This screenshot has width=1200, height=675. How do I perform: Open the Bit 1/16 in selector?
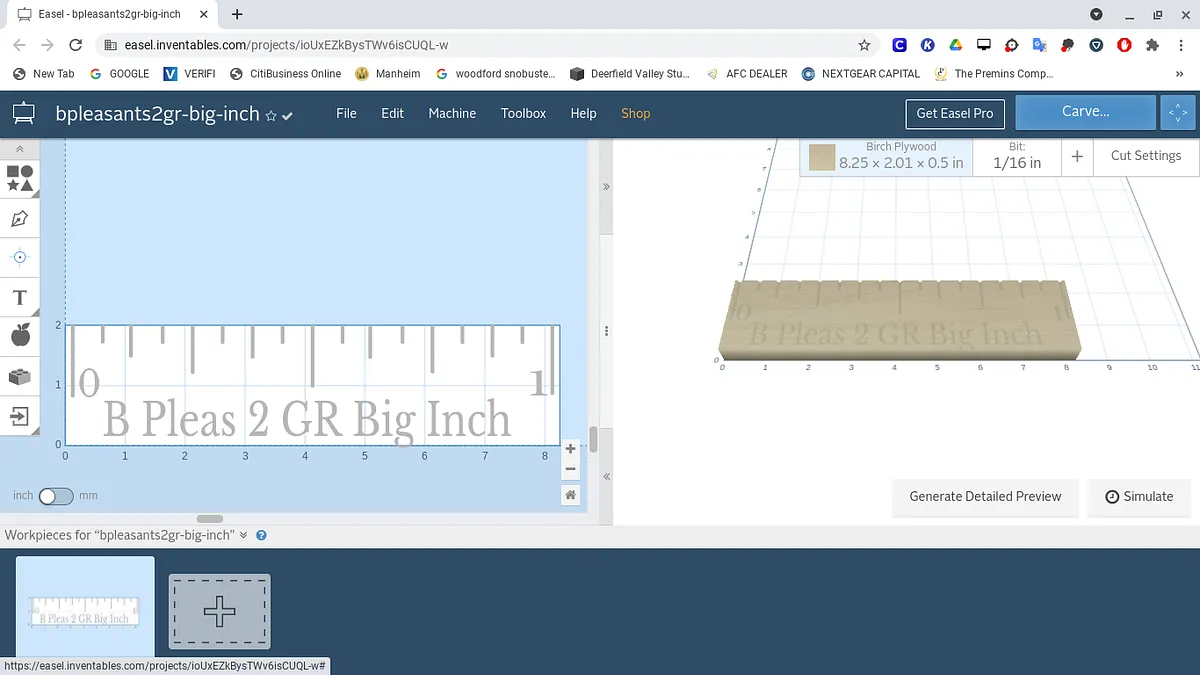[x=1016, y=156]
